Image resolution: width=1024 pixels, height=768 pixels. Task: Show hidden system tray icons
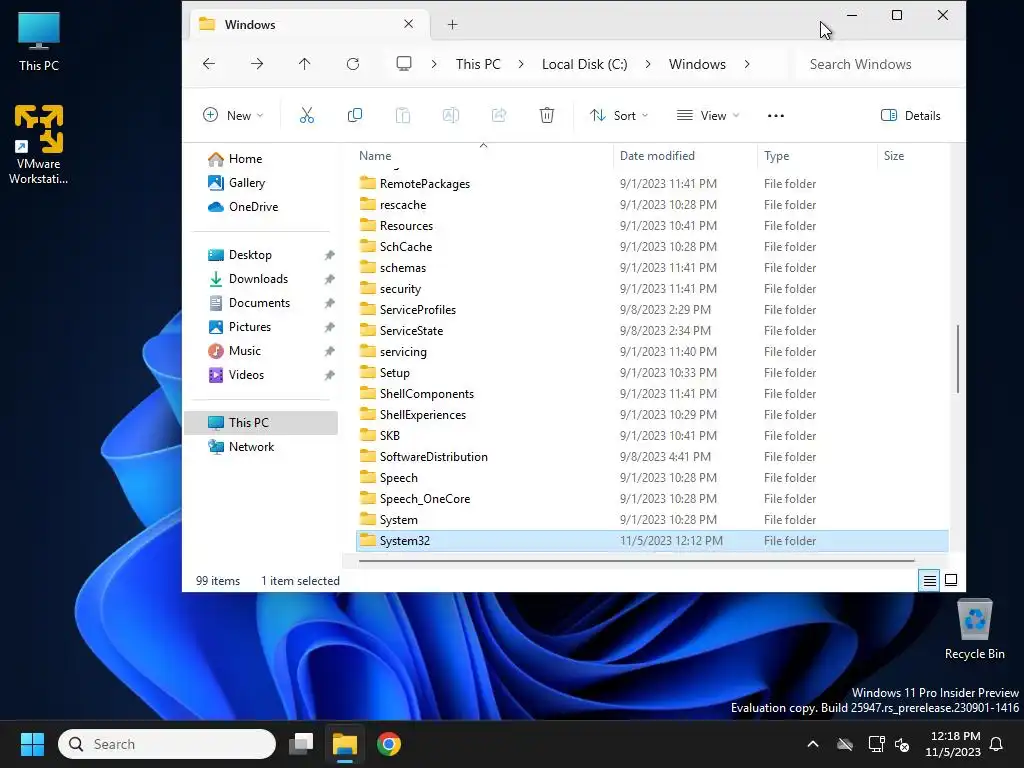(x=813, y=744)
